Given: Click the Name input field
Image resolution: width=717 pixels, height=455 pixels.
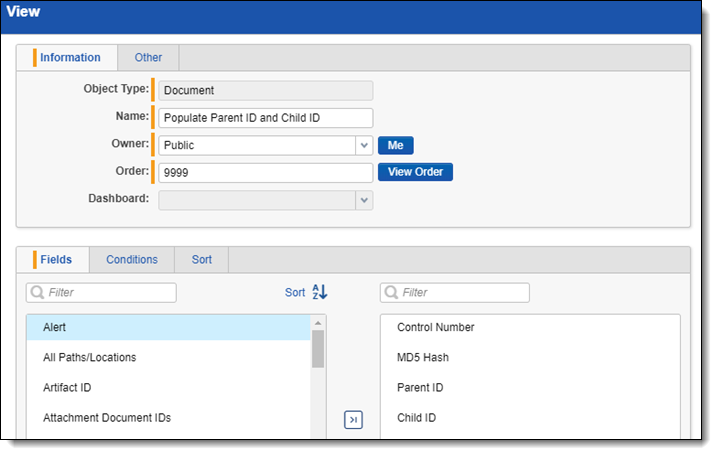Looking at the screenshot, I should point(265,118).
